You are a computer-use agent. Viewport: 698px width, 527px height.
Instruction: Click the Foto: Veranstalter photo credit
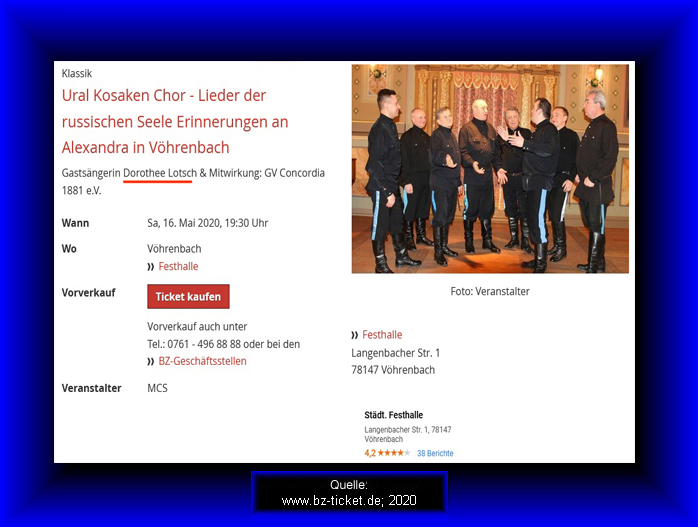click(490, 292)
